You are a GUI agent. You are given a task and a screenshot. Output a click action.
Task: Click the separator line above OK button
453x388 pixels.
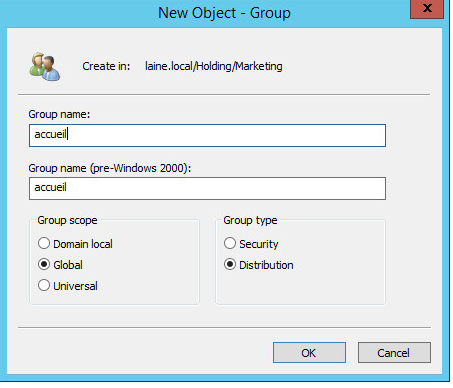click(x=224, y=328)
